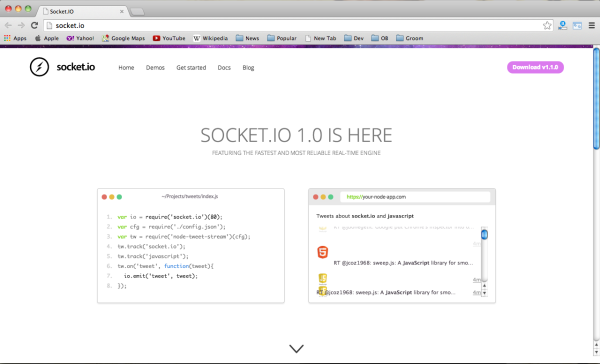This screenshot has width=600, height=364.
Task: Select the Socket.IO browser tab
Action: point(82,11)
